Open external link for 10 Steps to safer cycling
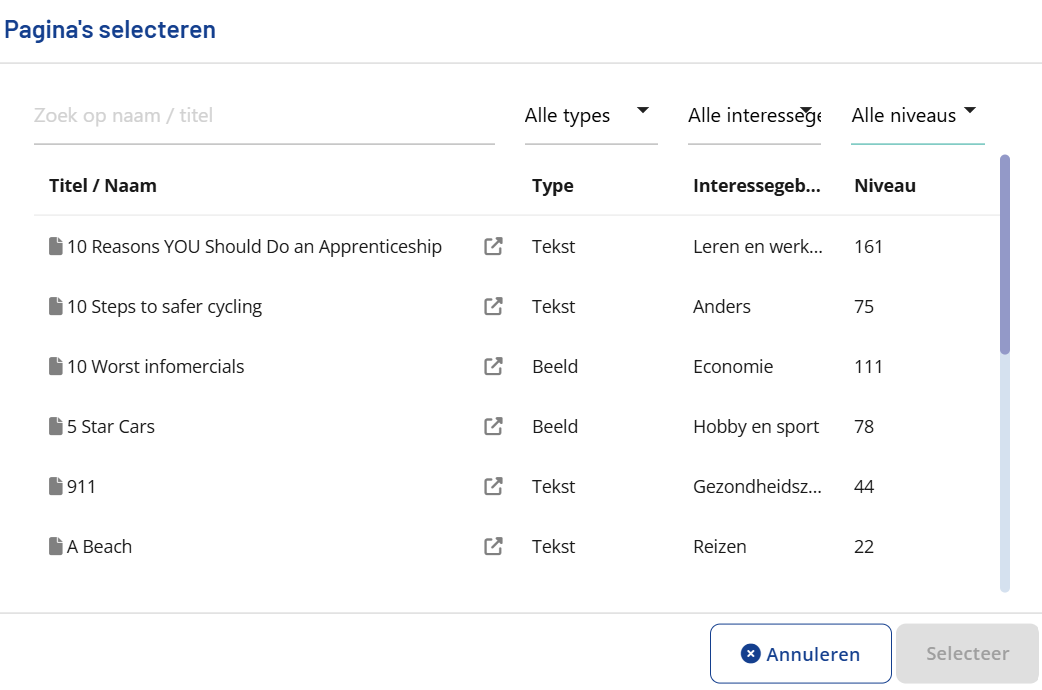The image size is (1042, 690). 493,307
